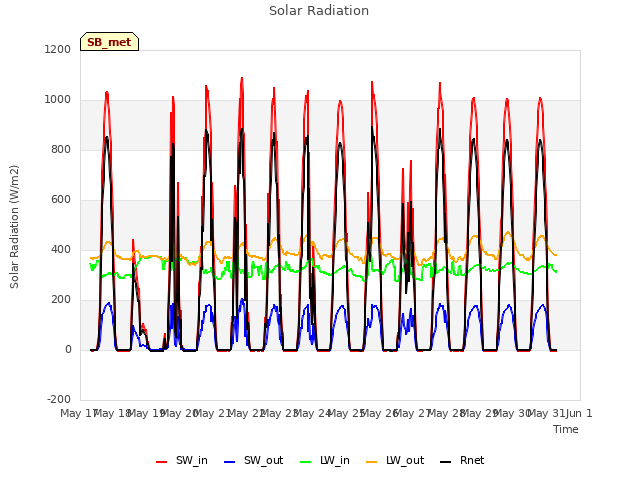Select the SW_in legend label

[x=191, y=460]
